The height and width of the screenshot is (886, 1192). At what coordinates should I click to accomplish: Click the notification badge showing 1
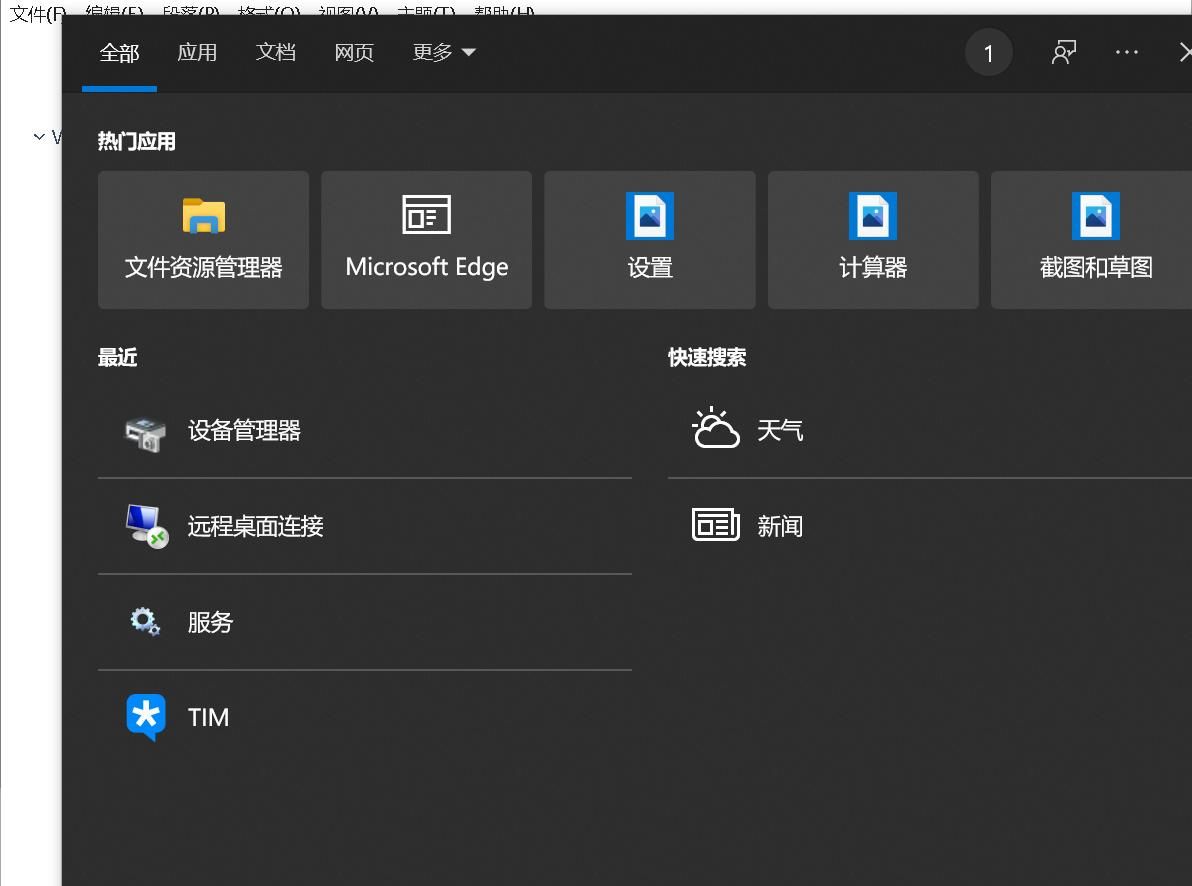coord(988,52)
